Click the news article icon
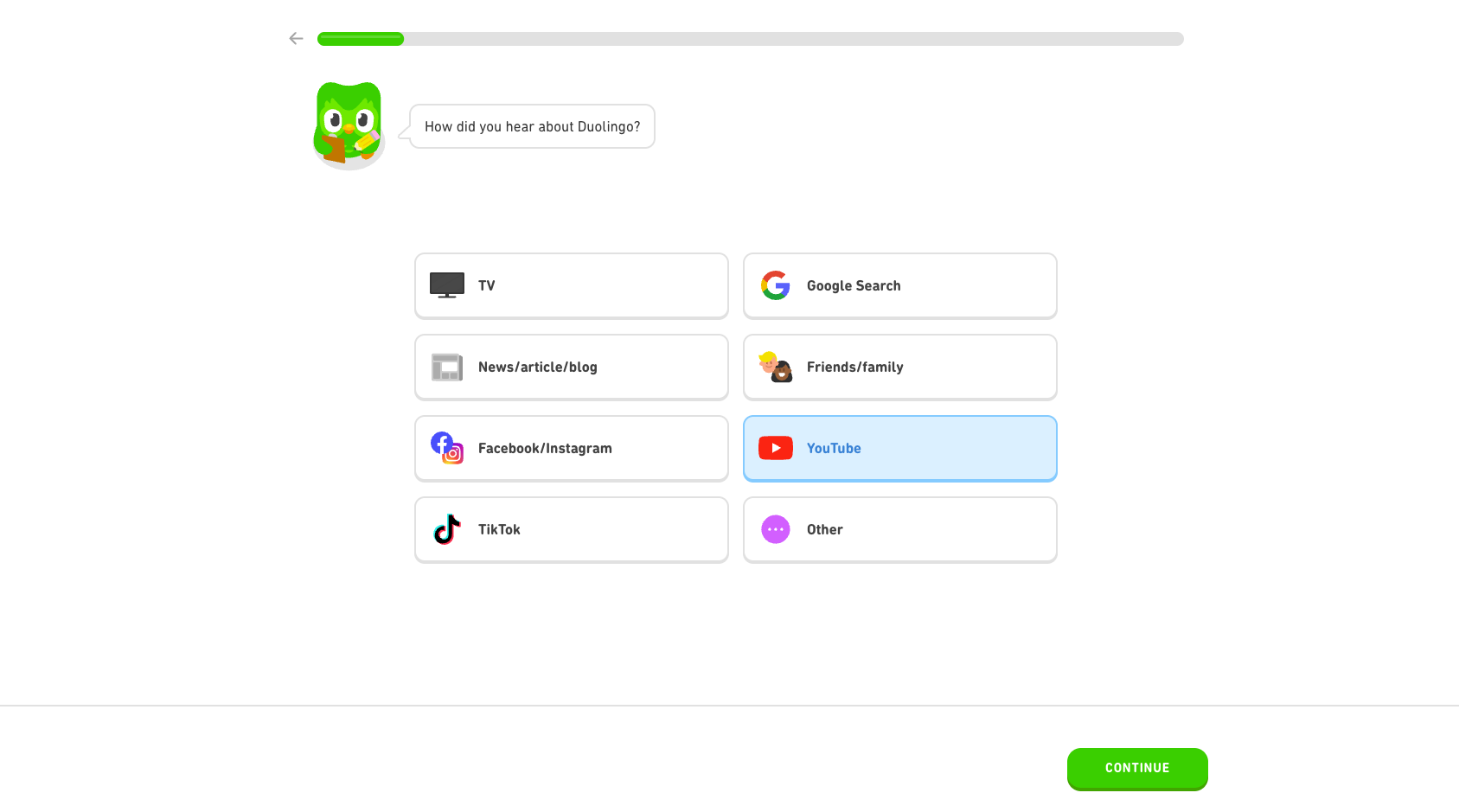Viewport: 1459px width, 812px height. click(x=446, y=367)
